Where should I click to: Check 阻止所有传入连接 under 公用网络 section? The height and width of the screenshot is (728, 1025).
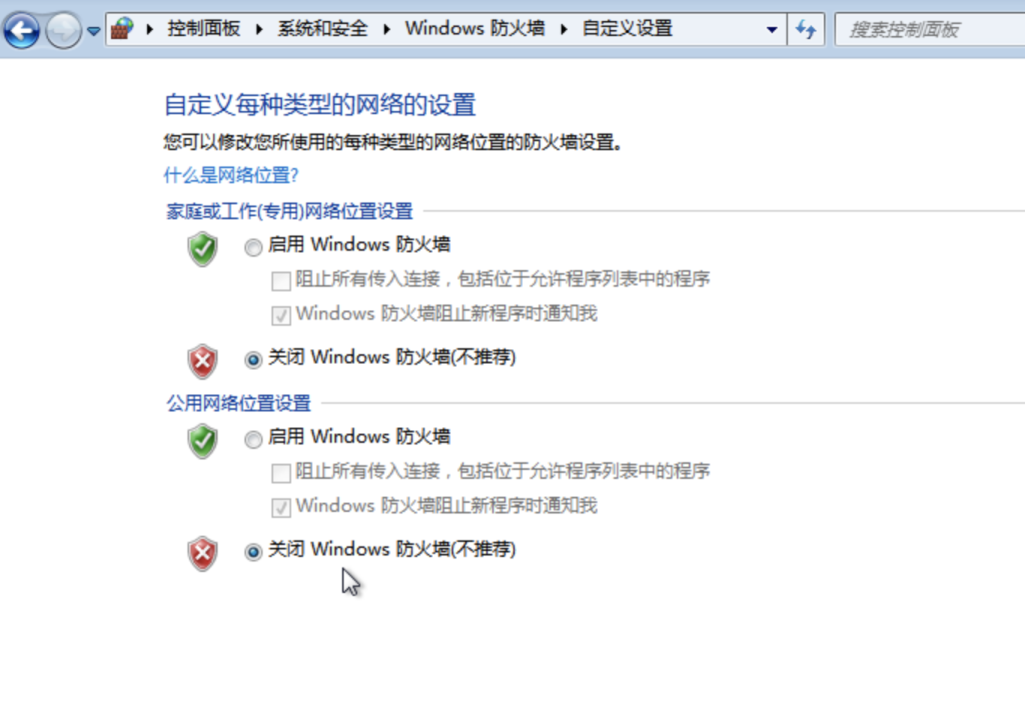(281, 473)
